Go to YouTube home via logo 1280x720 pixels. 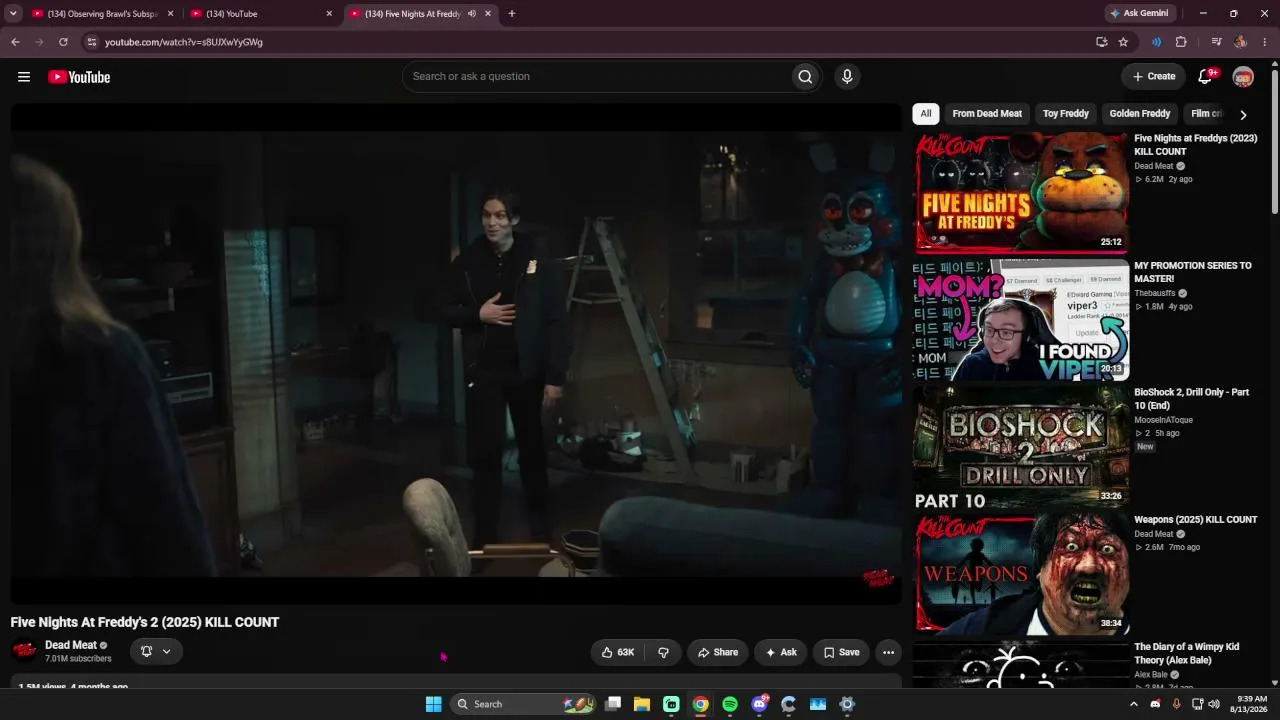click(79, 77)
